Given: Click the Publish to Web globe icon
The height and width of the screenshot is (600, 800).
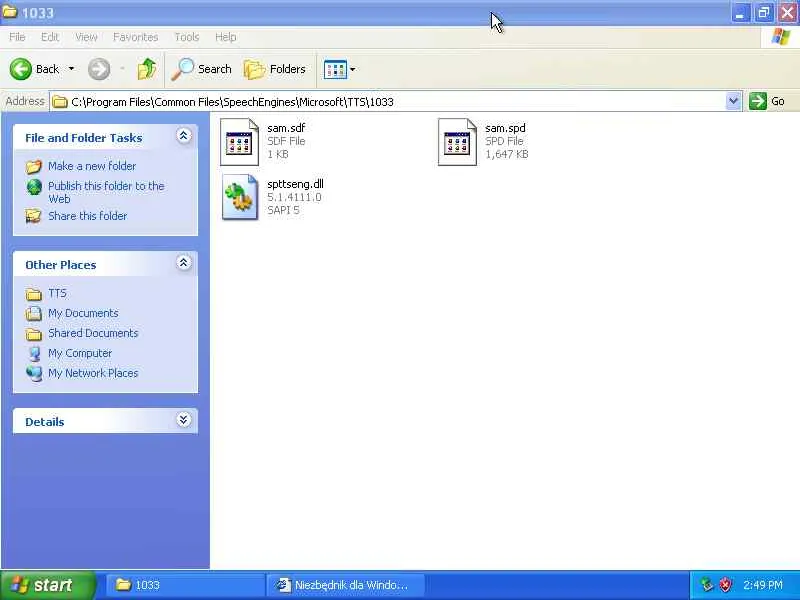Looking at the screenshot, I should tap(34, 187).
